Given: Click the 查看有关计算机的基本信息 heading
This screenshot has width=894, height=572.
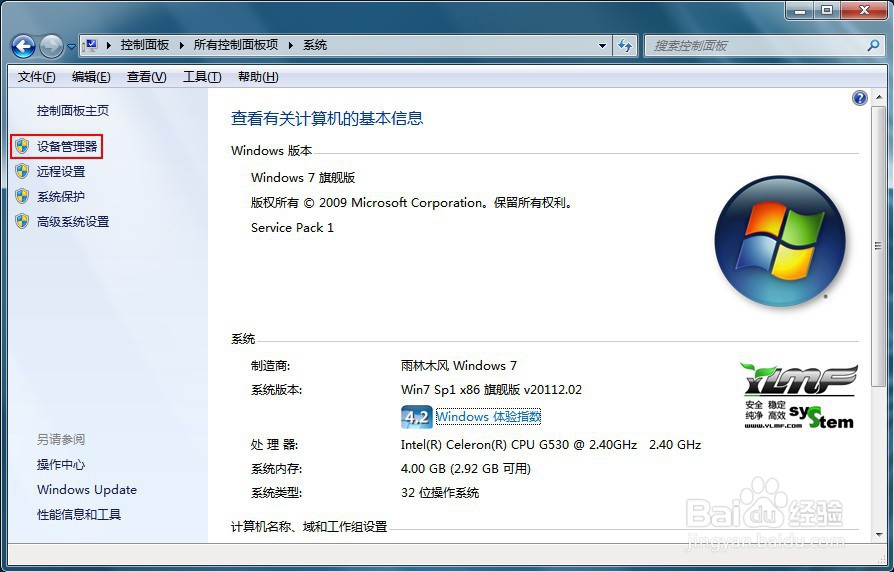Looking at the screenshot, I should point(327,118).
